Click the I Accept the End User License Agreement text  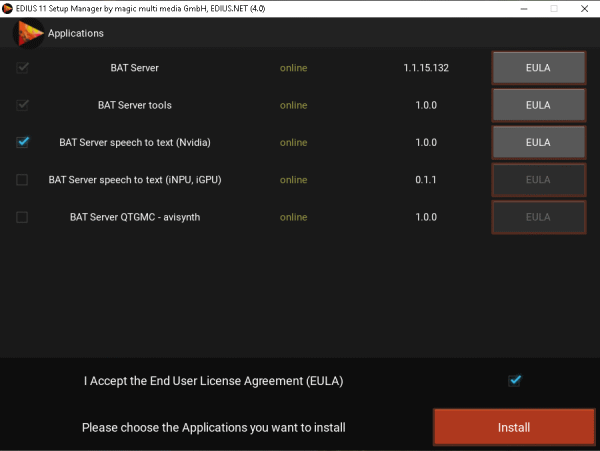click(214, 381)
